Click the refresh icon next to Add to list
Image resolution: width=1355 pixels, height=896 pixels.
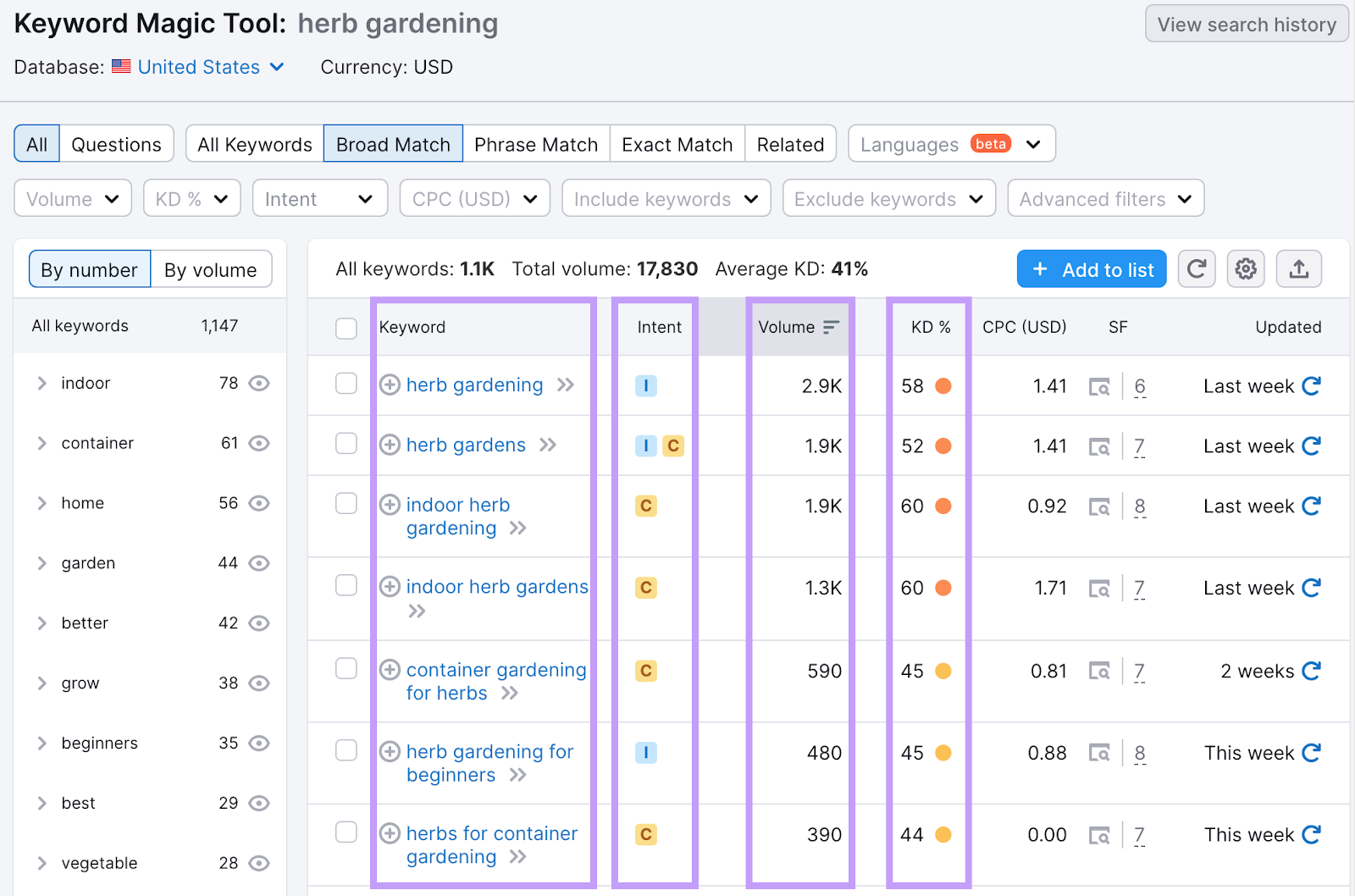tap(1196, 268)
